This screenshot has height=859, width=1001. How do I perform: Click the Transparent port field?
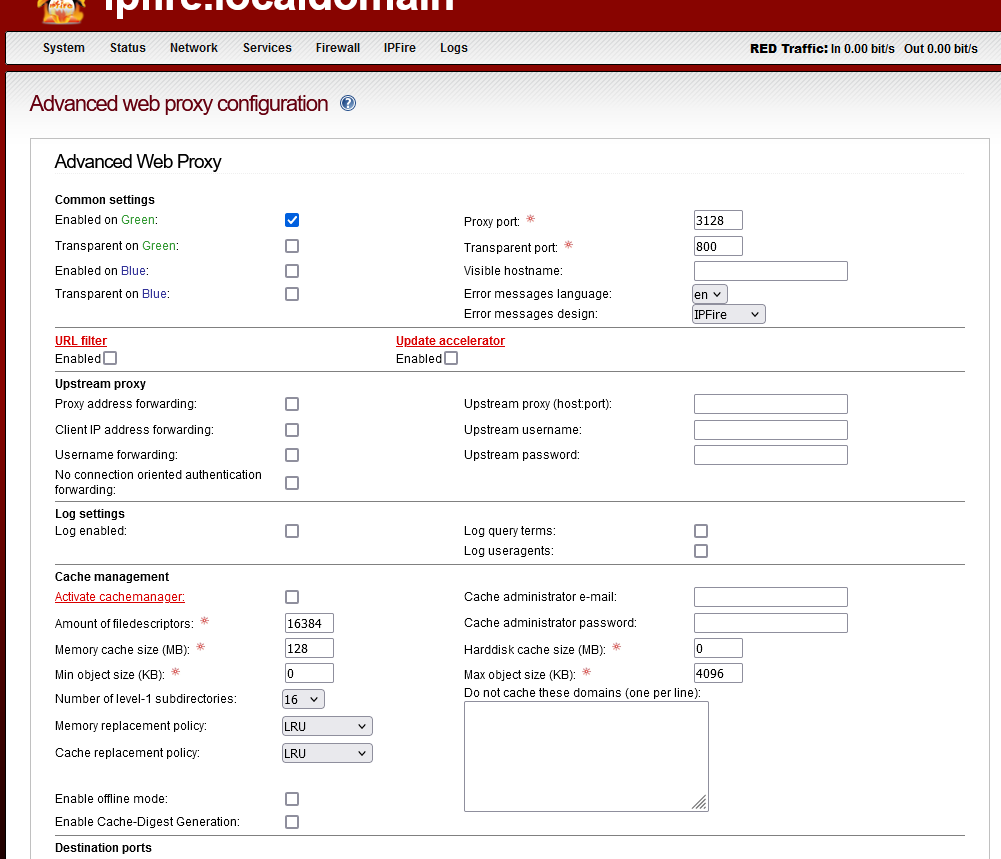point(718,246)
